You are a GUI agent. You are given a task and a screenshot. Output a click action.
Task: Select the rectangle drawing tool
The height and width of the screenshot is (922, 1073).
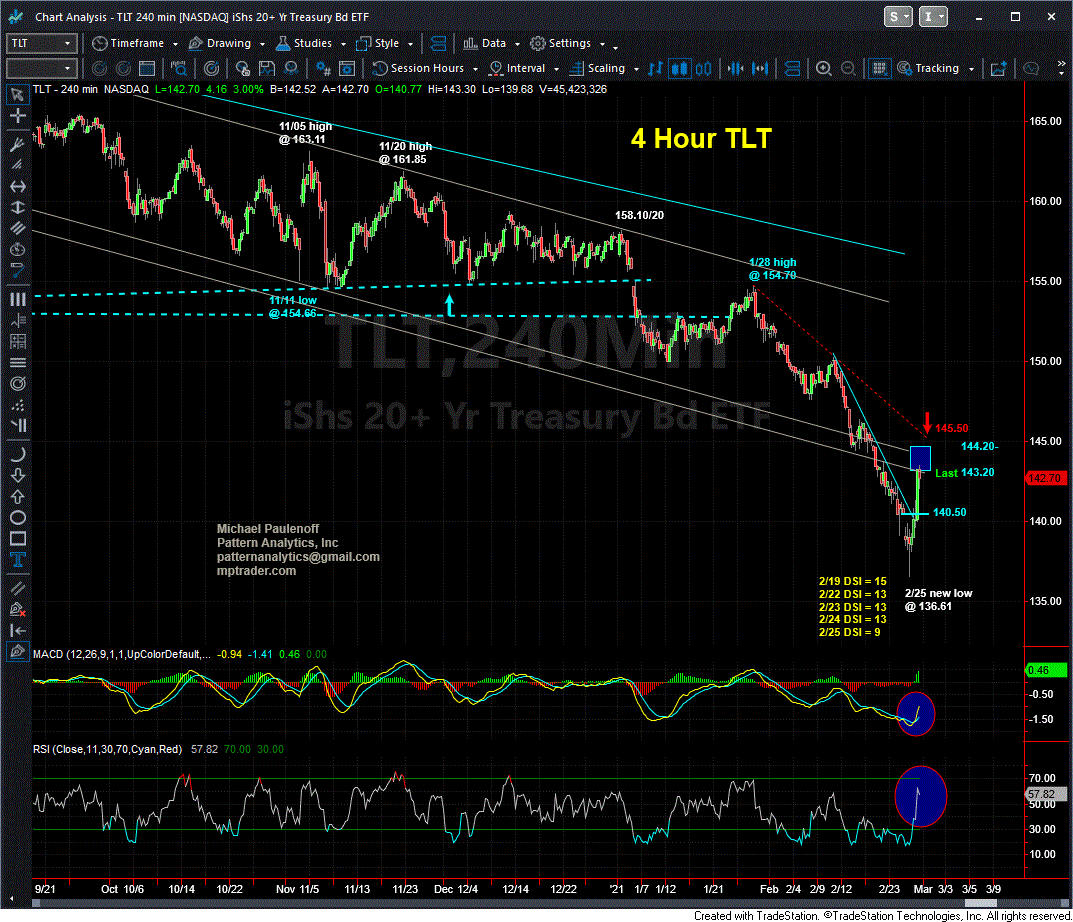(x=18, y=539)
